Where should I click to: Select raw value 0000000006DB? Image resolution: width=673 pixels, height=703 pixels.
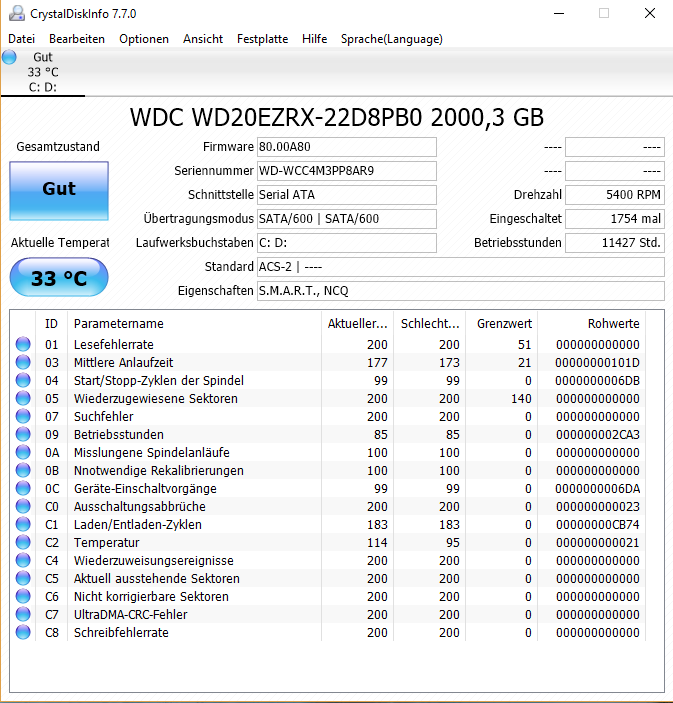coord(597,380)
